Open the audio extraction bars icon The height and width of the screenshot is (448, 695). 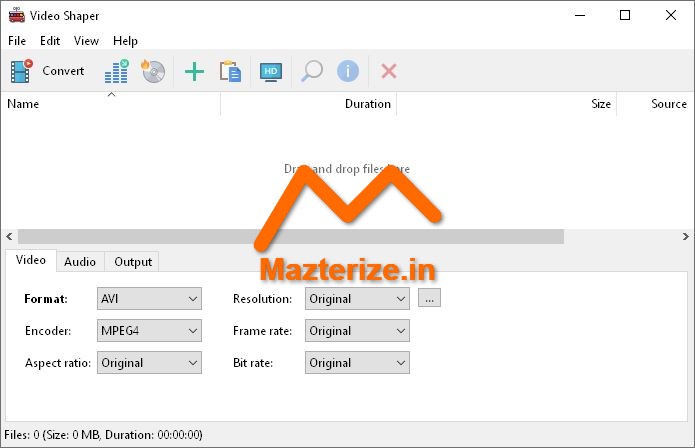point(117,71)
